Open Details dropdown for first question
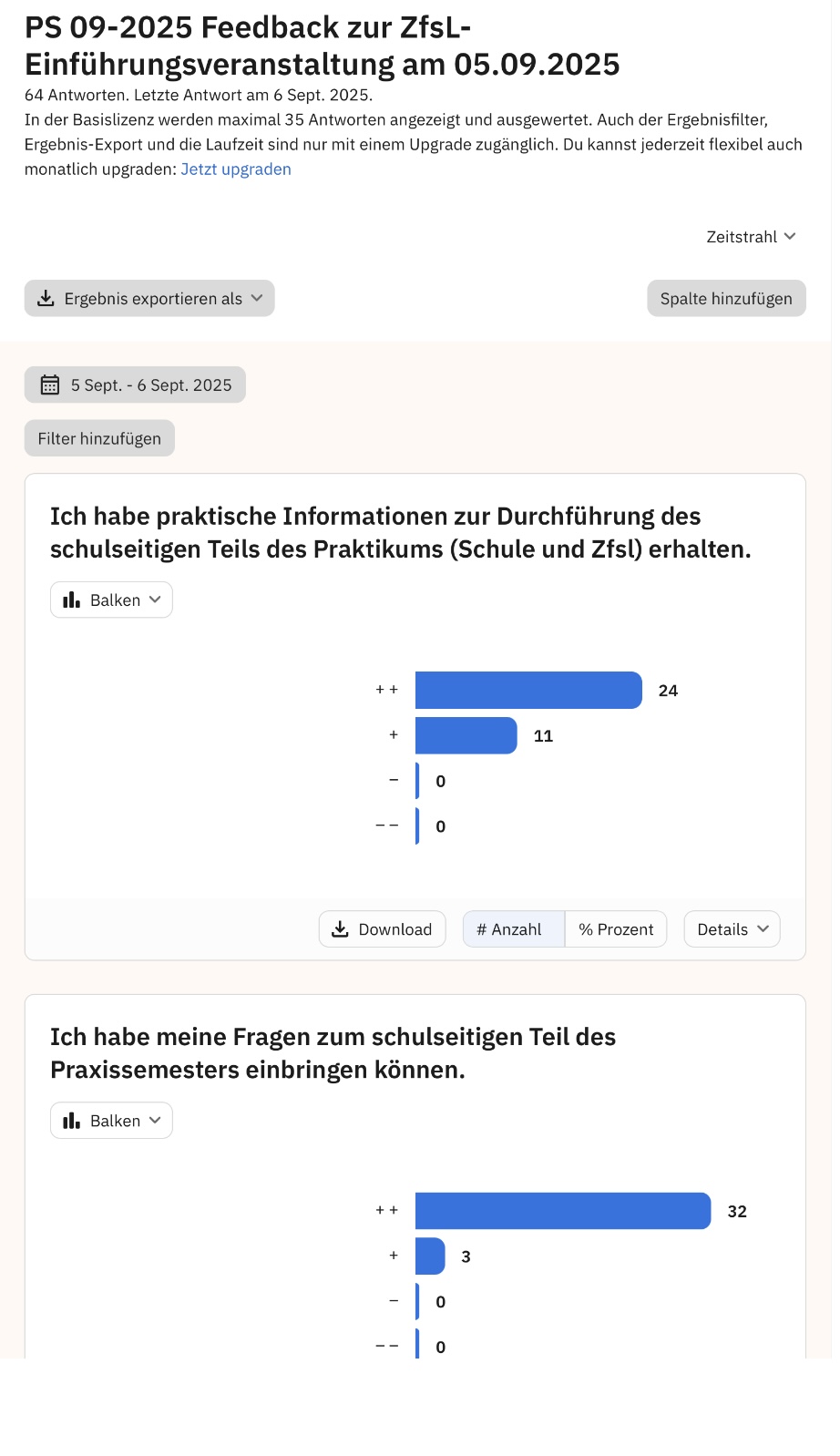 (732, 929)
